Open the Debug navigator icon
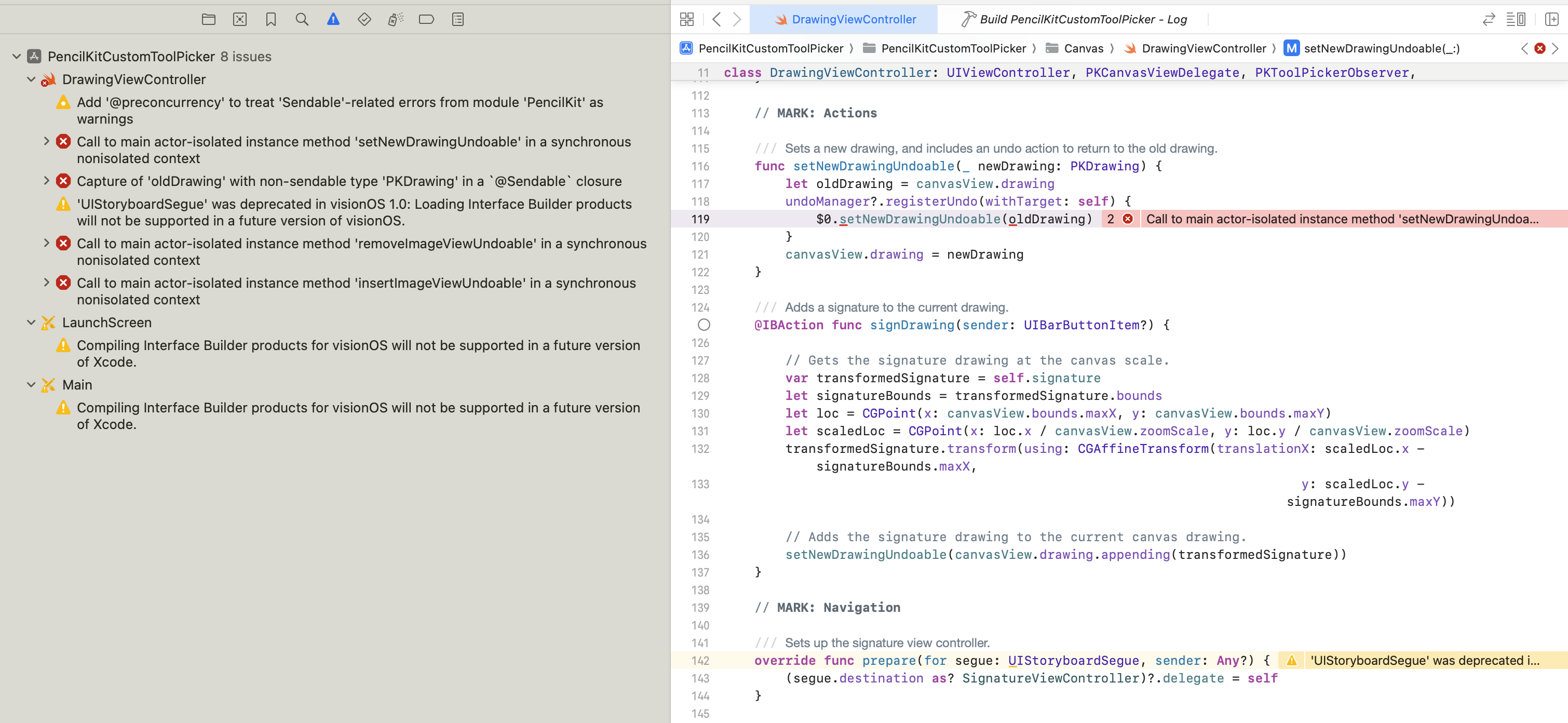 click(396, 20)
